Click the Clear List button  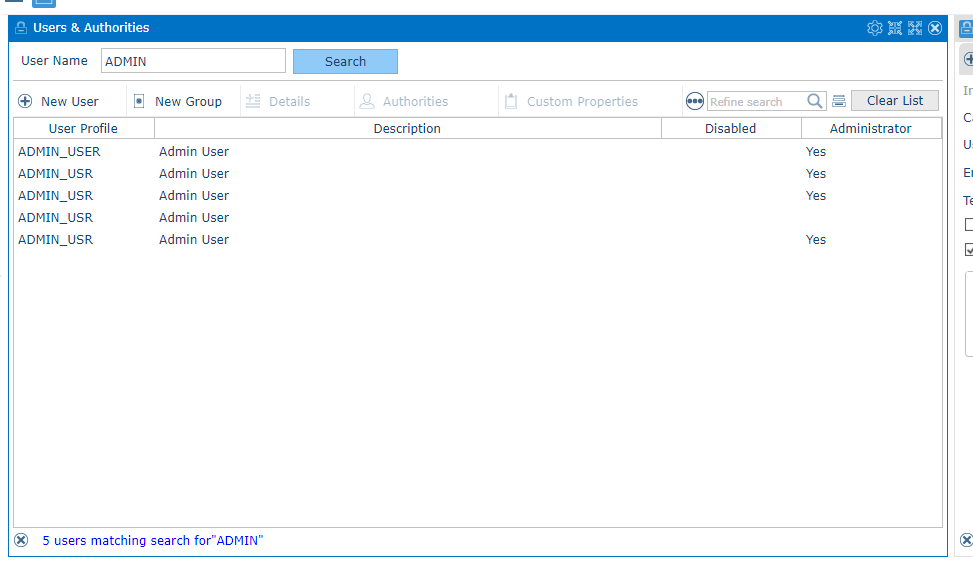[x=894, y=100]
